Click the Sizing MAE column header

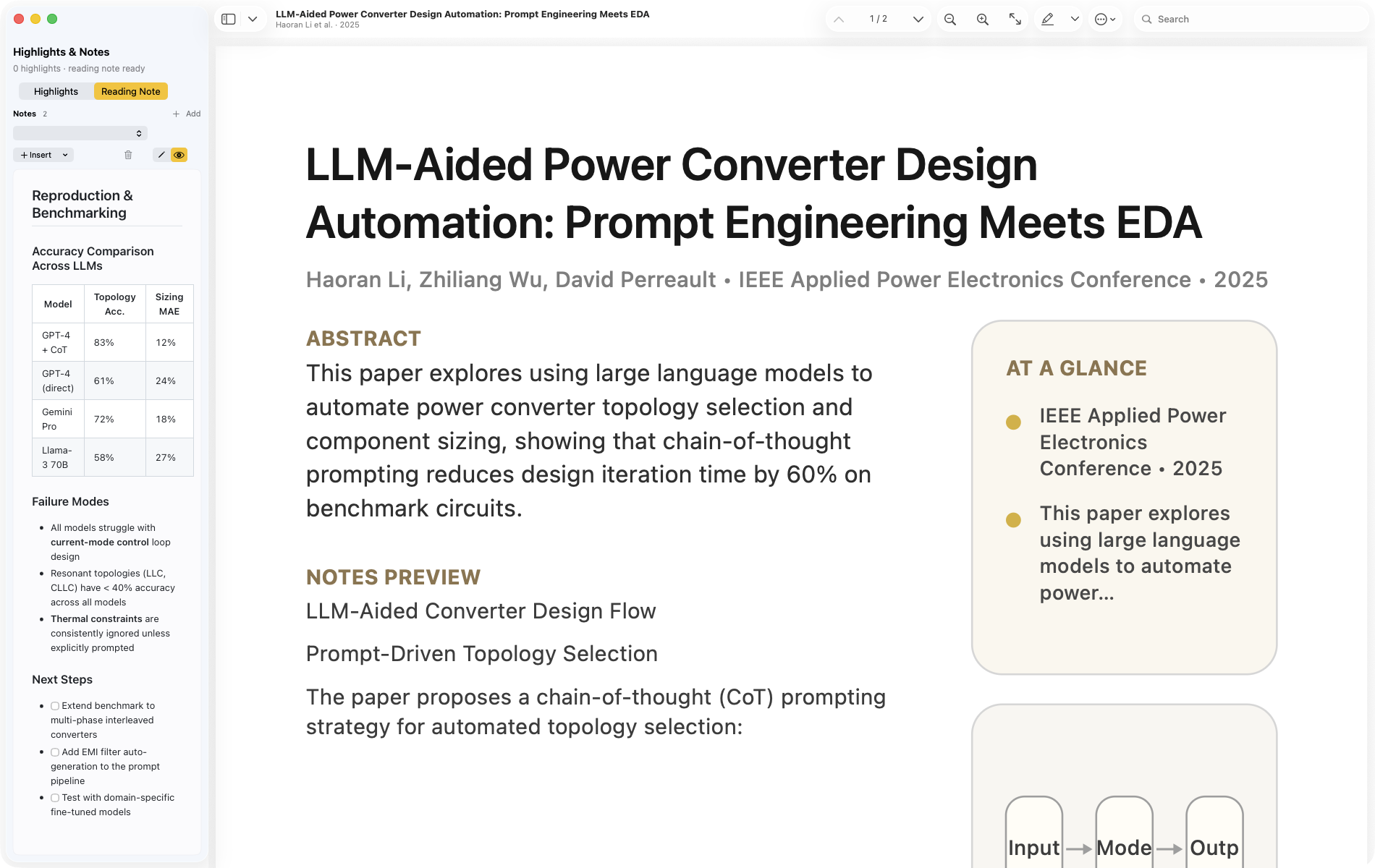tap(169, 304)
